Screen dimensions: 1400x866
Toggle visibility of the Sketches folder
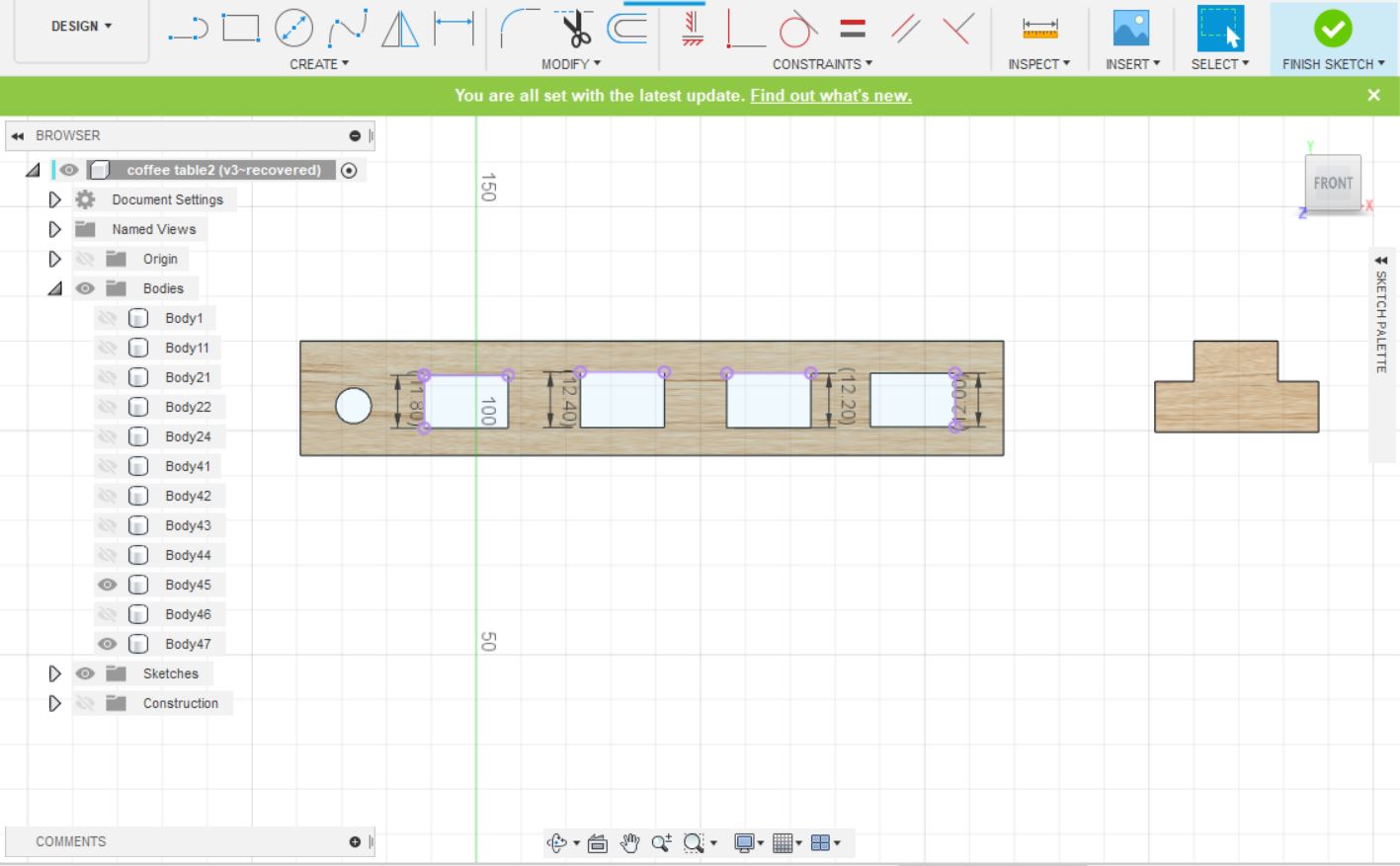(86, 673)
